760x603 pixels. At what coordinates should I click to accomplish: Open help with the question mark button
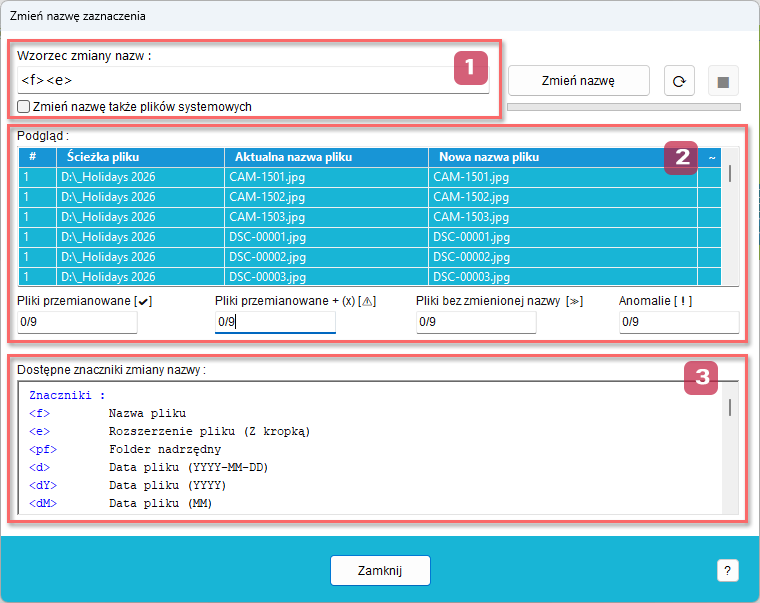728,571
